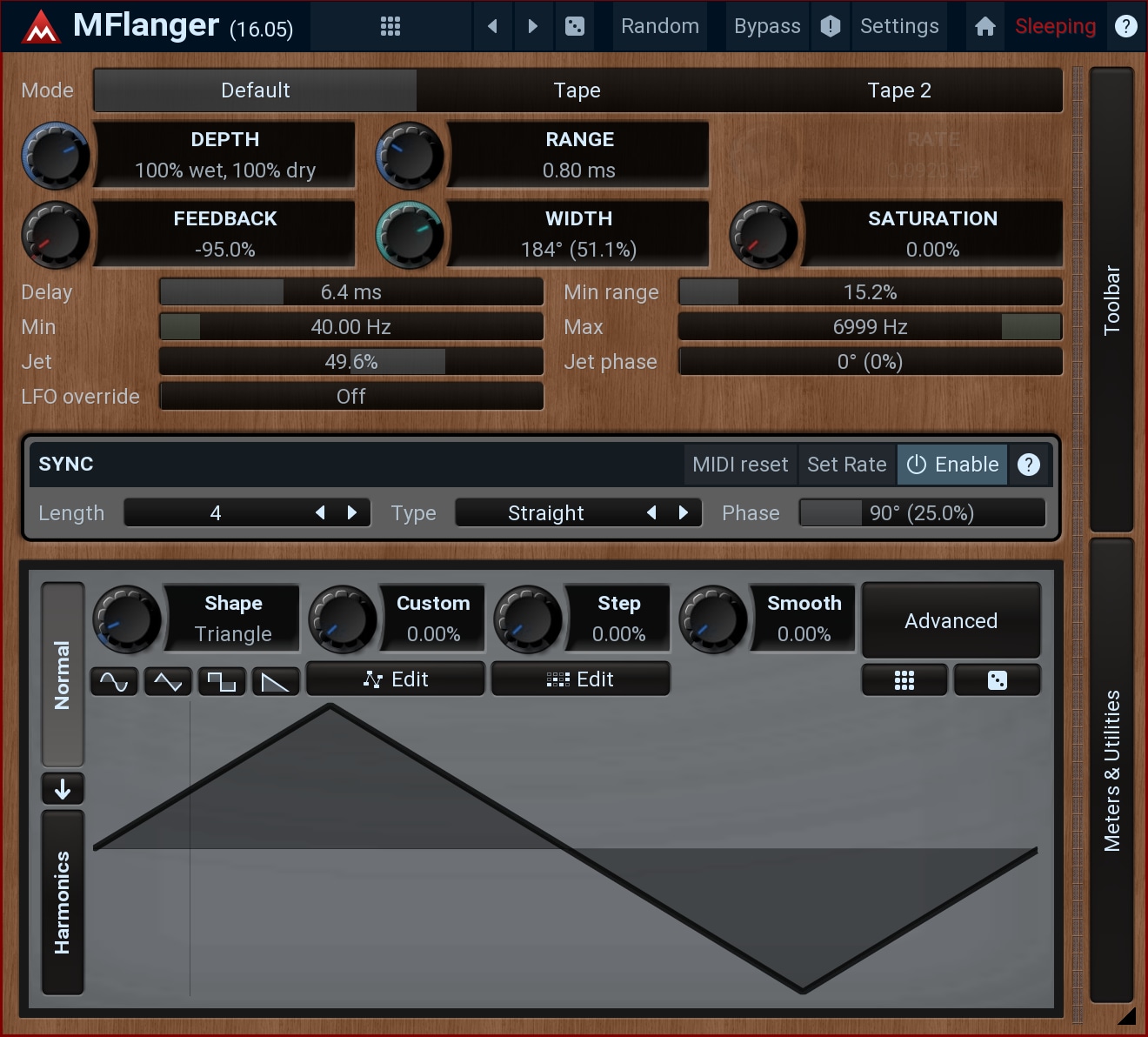Click the Sleeping status label
Screen dimensions: 1148x1037
[1056, 26]
